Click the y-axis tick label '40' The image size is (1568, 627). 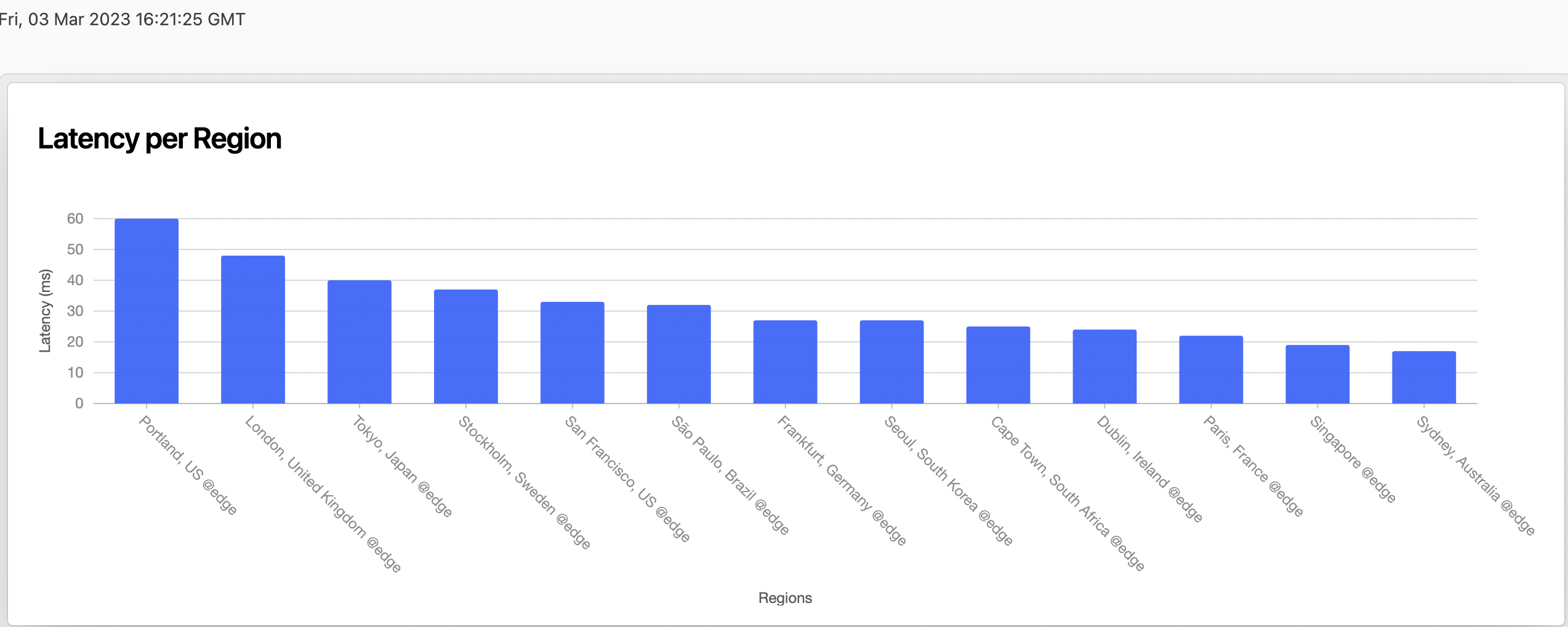[x=75, y=280]
